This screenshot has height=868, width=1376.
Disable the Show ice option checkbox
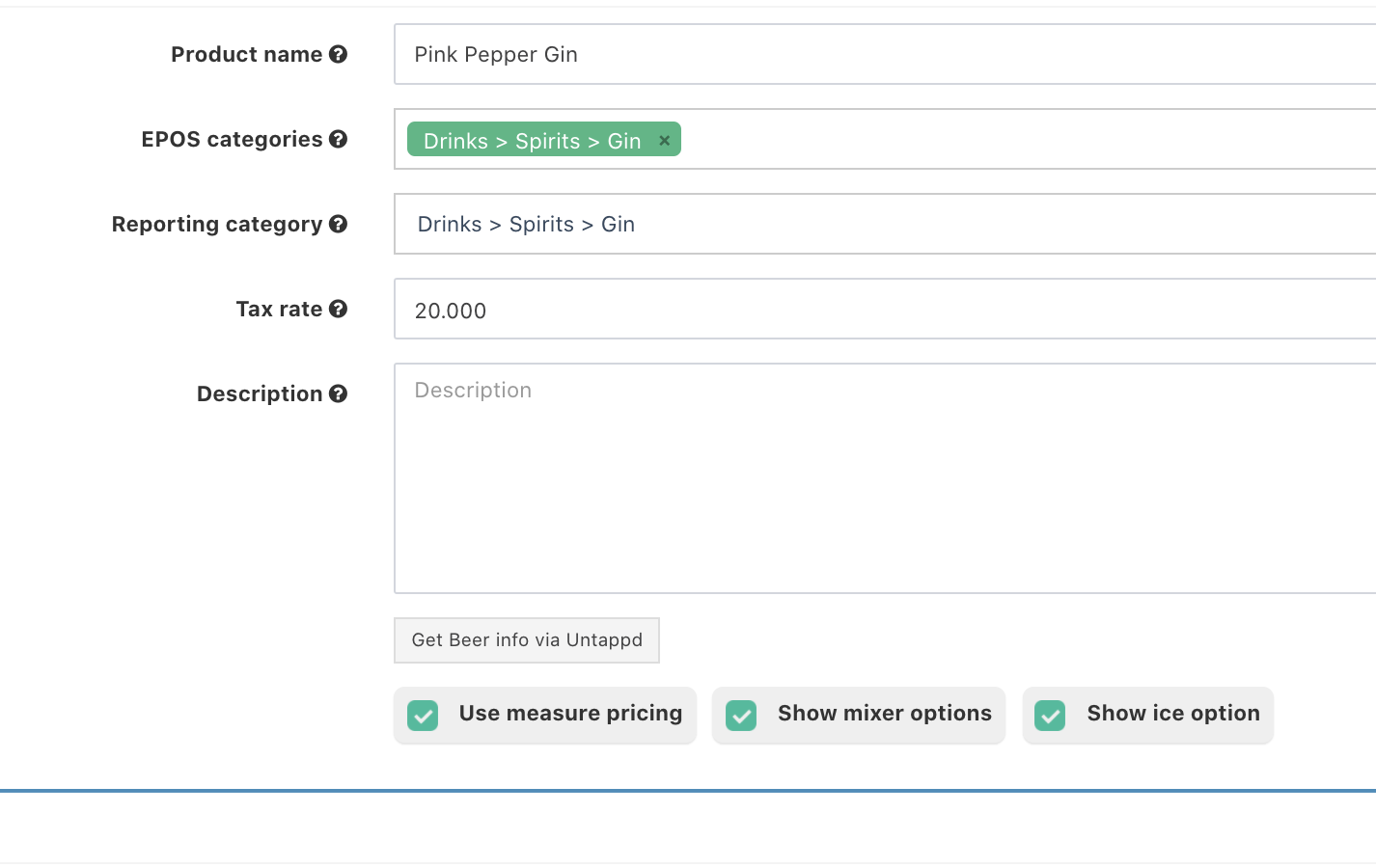1050,715
